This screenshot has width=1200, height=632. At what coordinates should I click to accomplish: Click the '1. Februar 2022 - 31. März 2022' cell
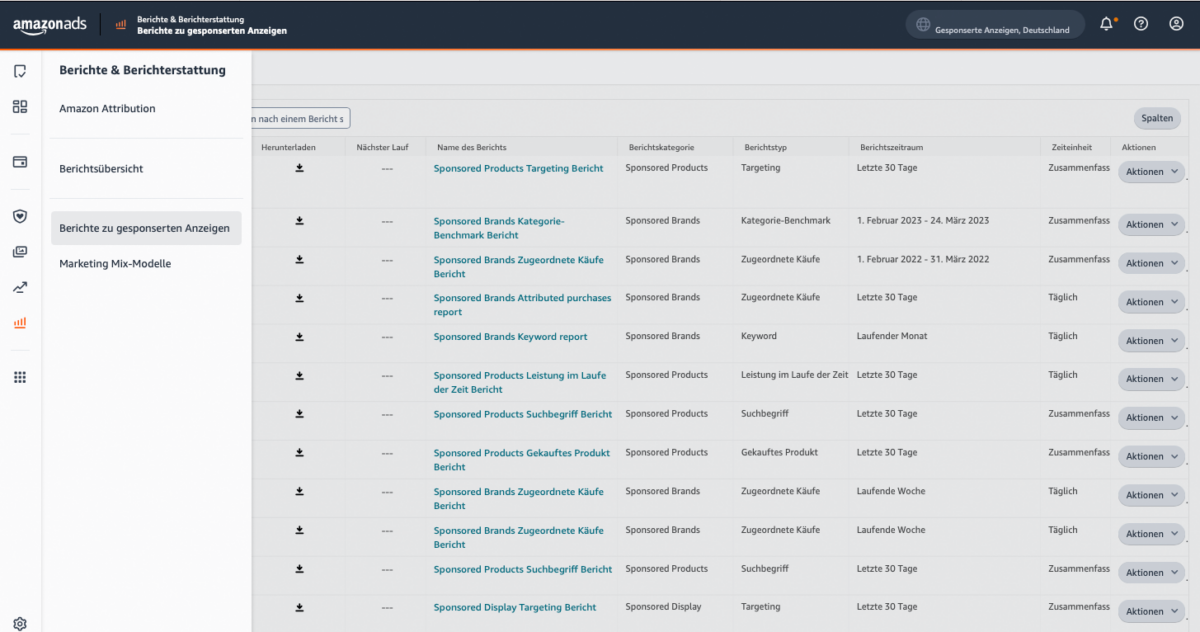[923, 260]
